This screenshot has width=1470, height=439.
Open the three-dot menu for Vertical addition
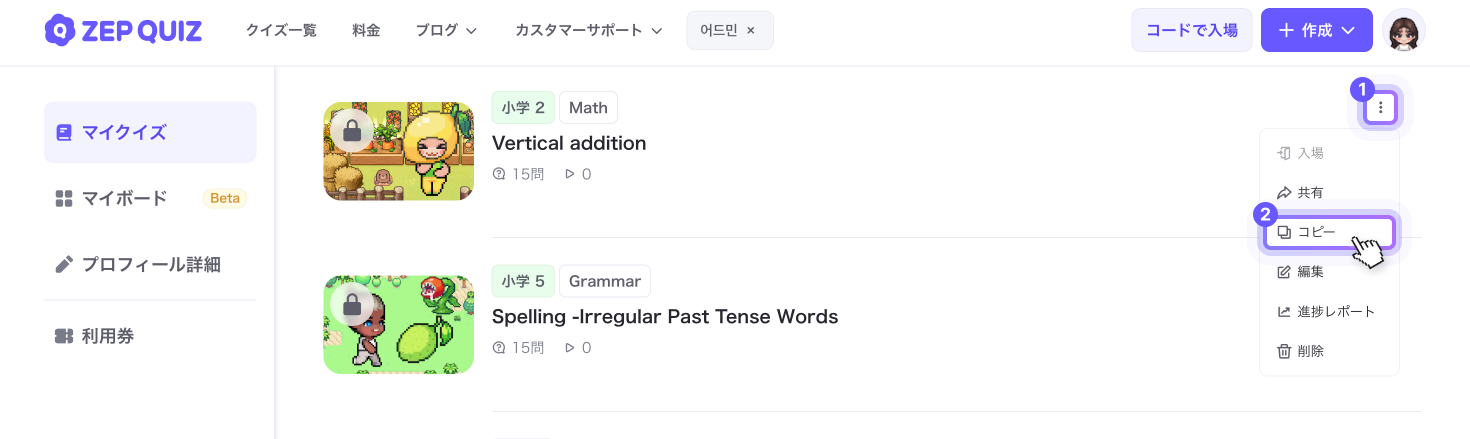[x=1380, y=107]
